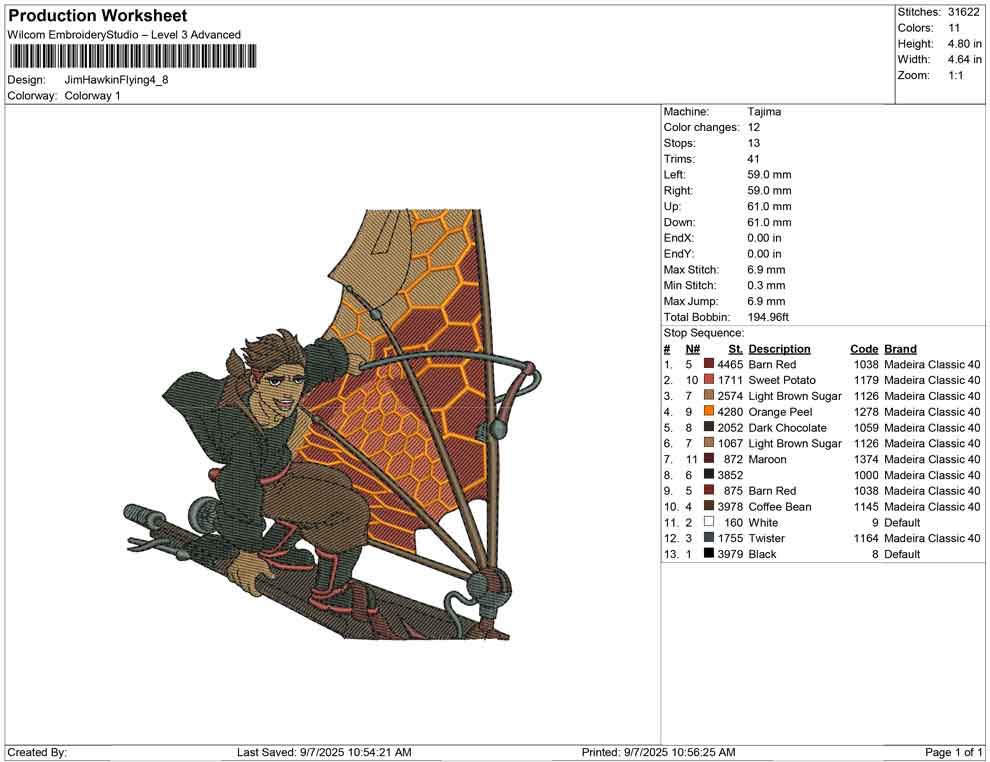Image resolution: width=990 pixels, height=762 pixels.
Task: Select the Width value "4.64 in"
Action: point(964,59)
